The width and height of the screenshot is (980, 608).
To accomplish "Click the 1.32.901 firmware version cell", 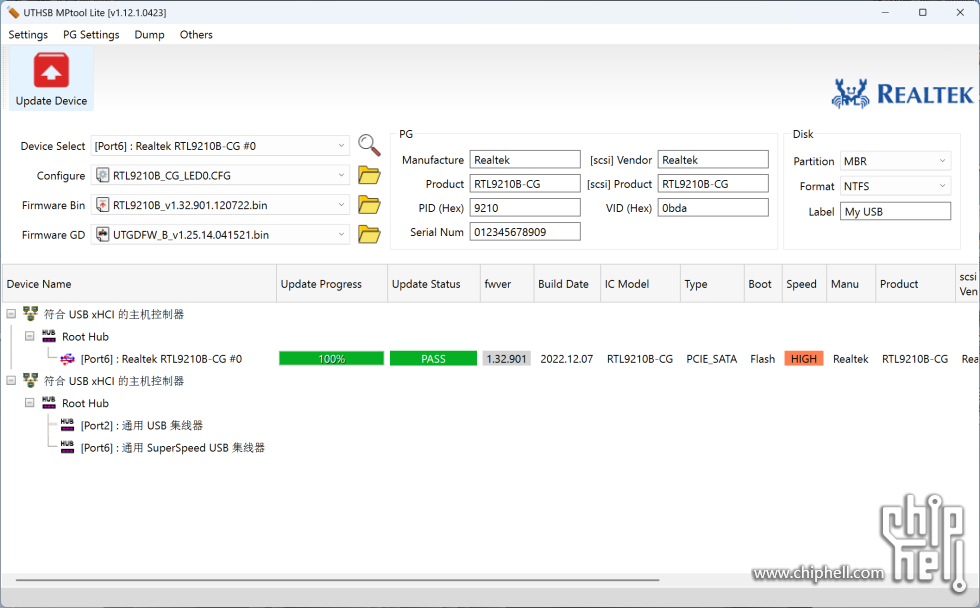I will coord(507,359).
